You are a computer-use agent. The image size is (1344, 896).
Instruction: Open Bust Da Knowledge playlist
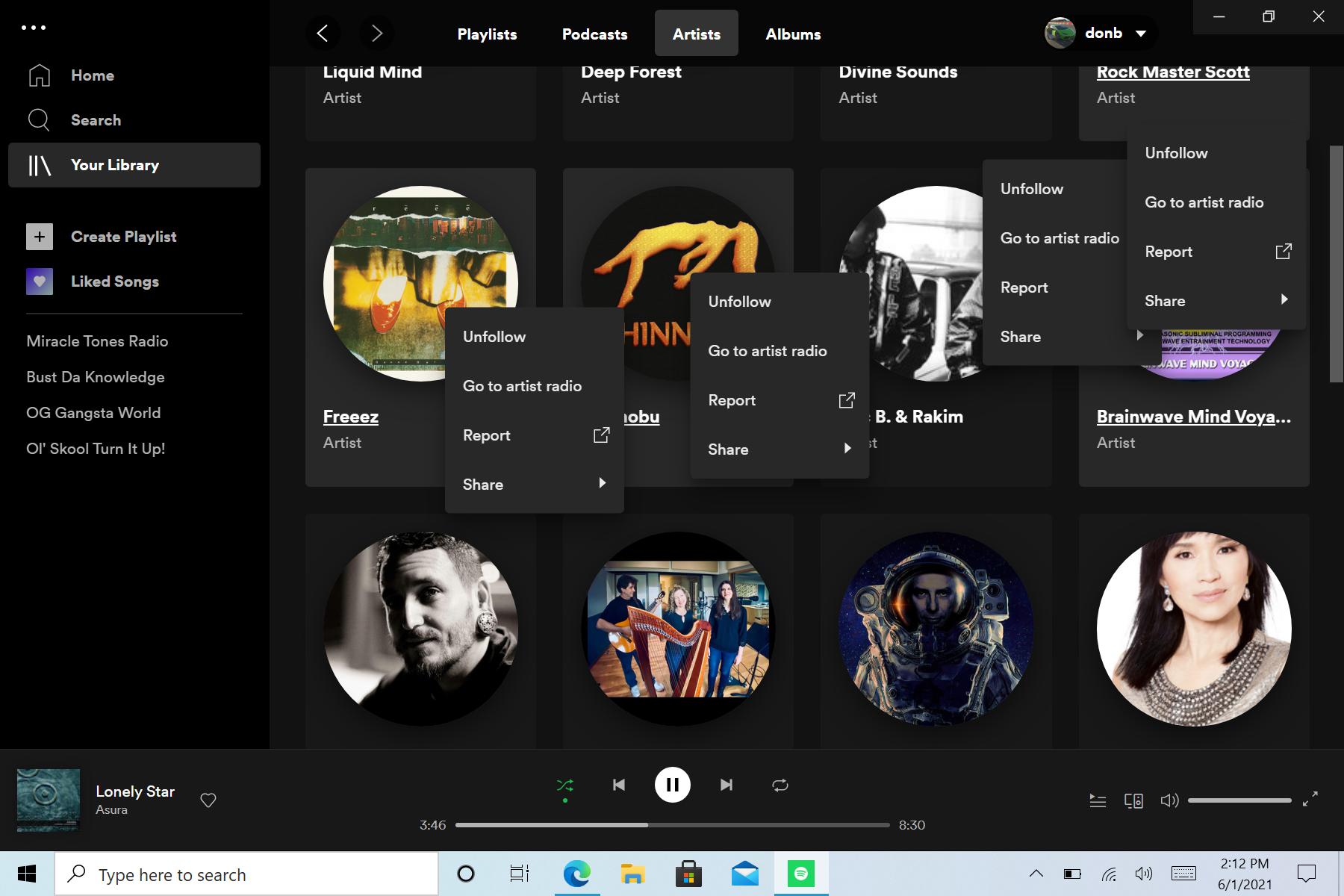(96, 377)
